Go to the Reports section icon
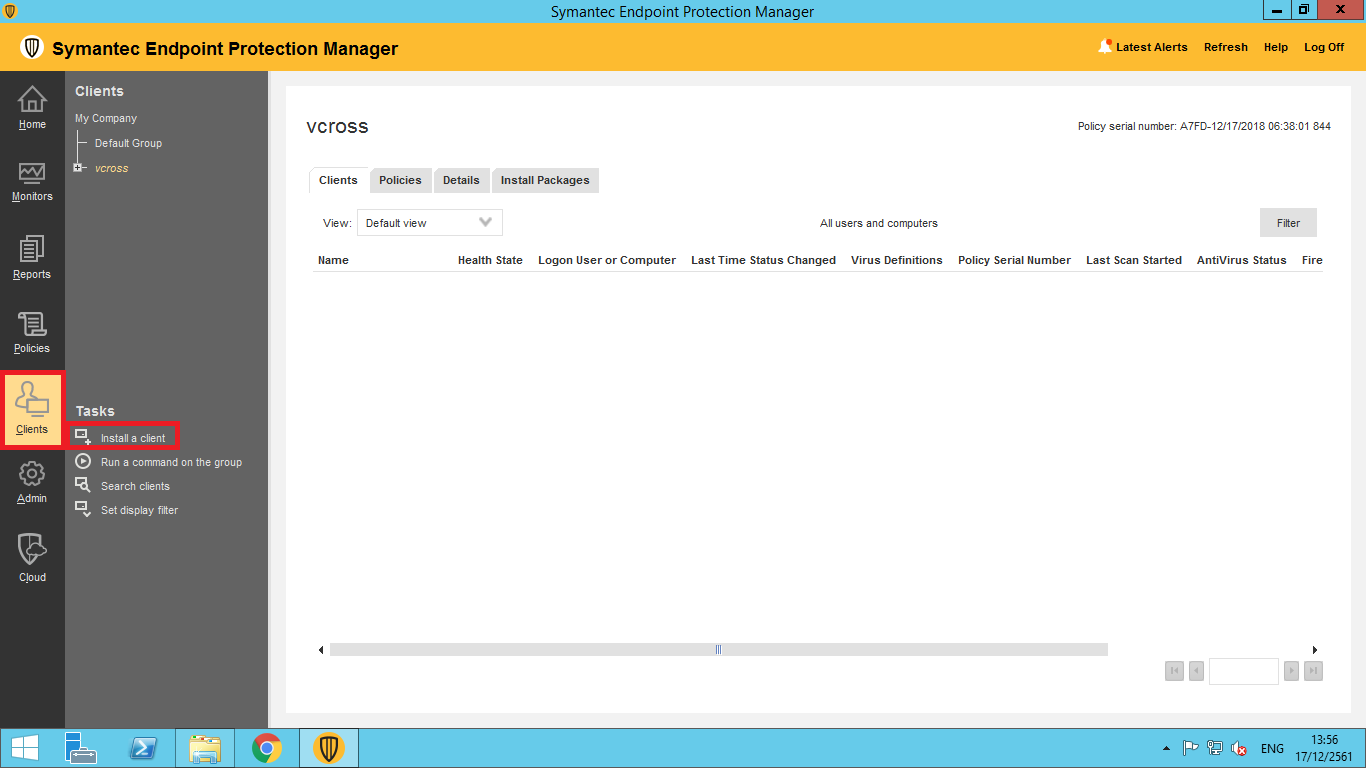The height and width of the screenshot is (768, 1366). (x=32, y=249)
